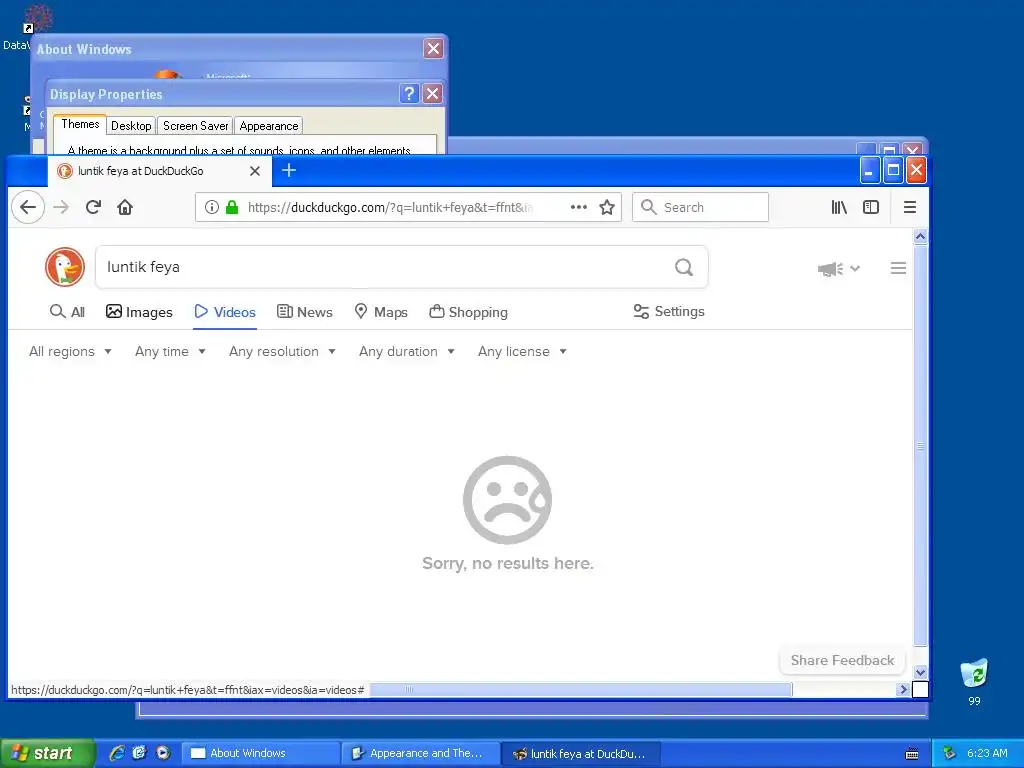Click the Display Properties help question button

pyautogui.click(x=409, y=93)
